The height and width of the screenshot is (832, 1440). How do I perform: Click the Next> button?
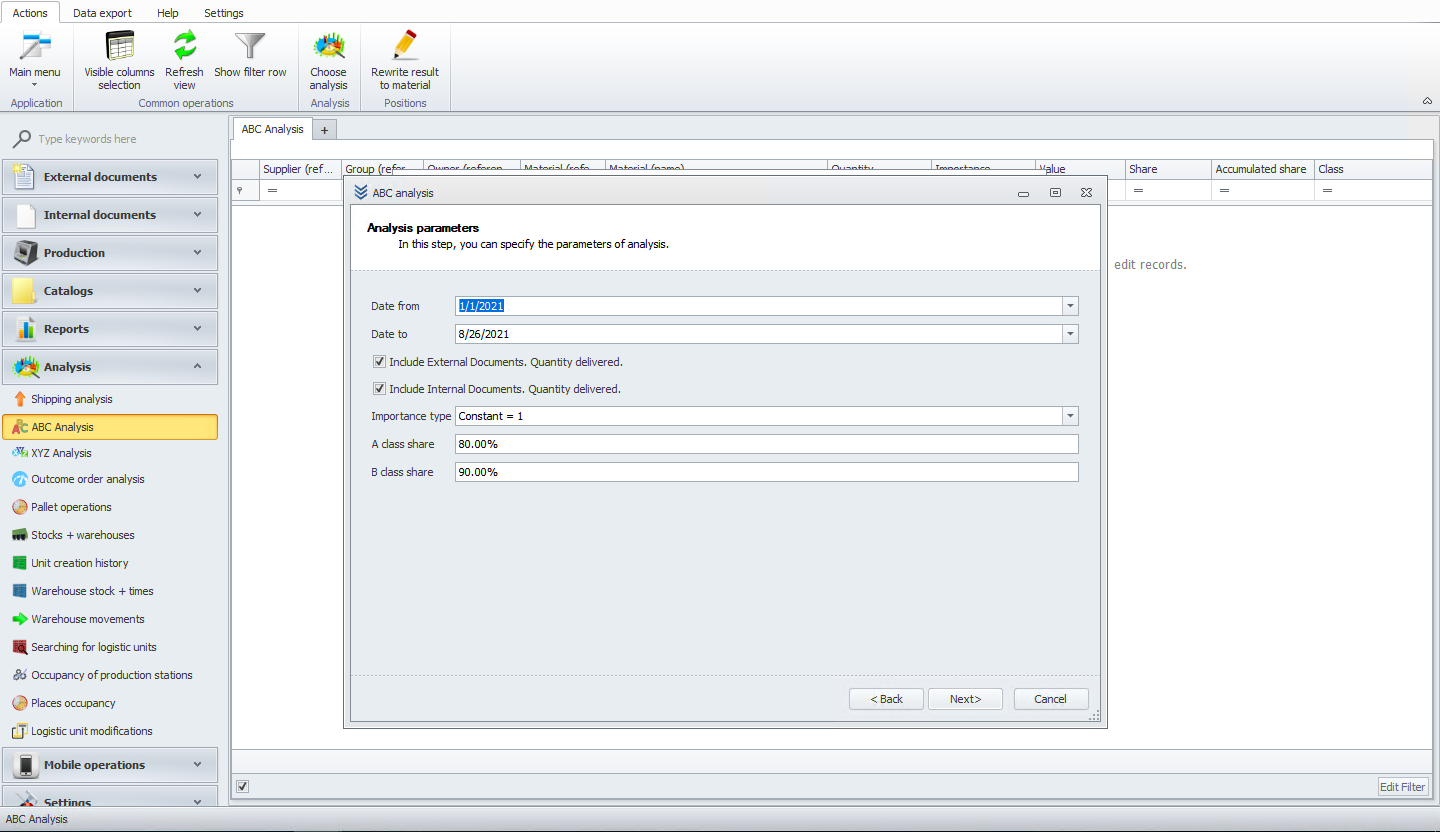click(965, 699)
